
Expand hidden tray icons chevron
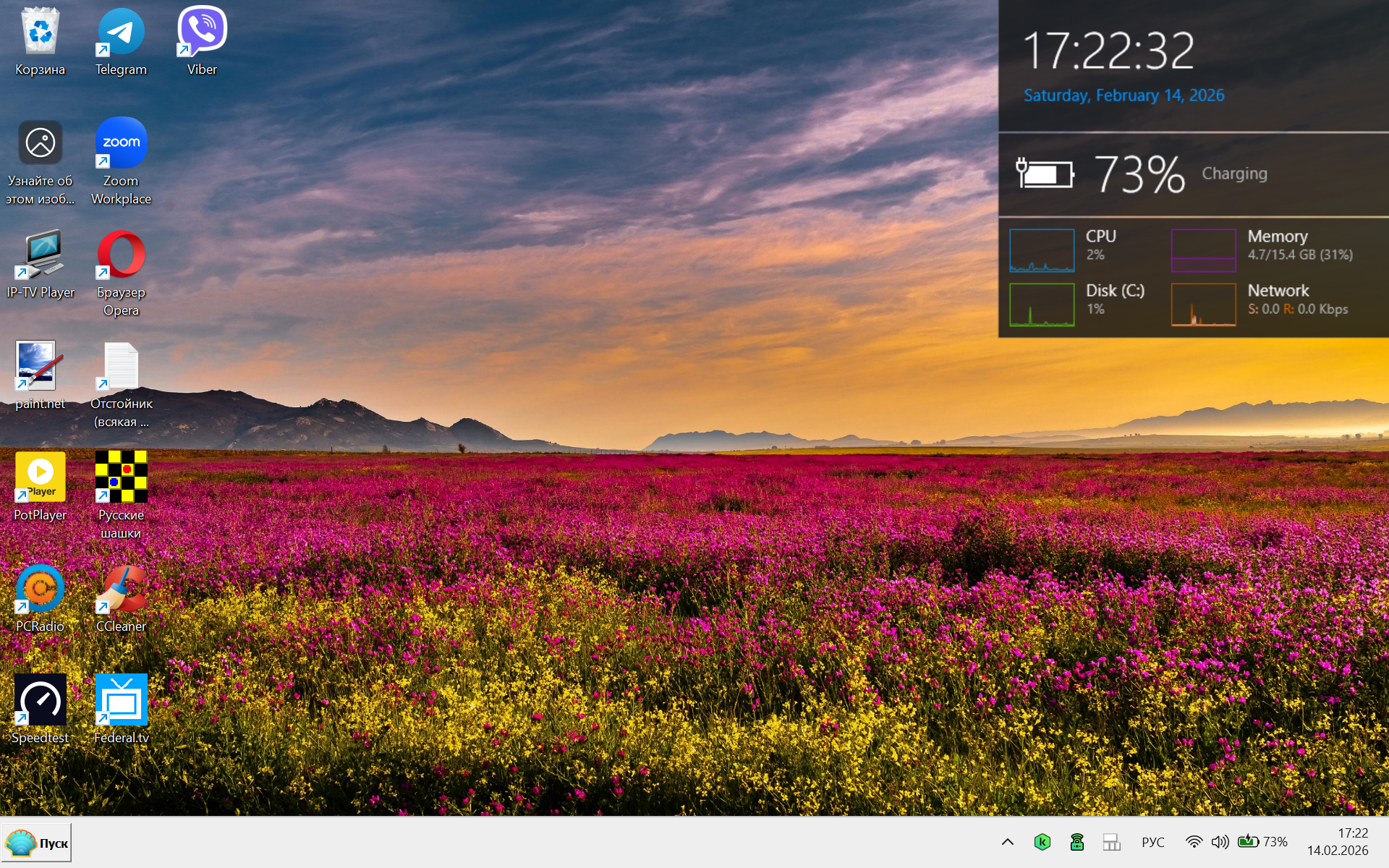1007,842
